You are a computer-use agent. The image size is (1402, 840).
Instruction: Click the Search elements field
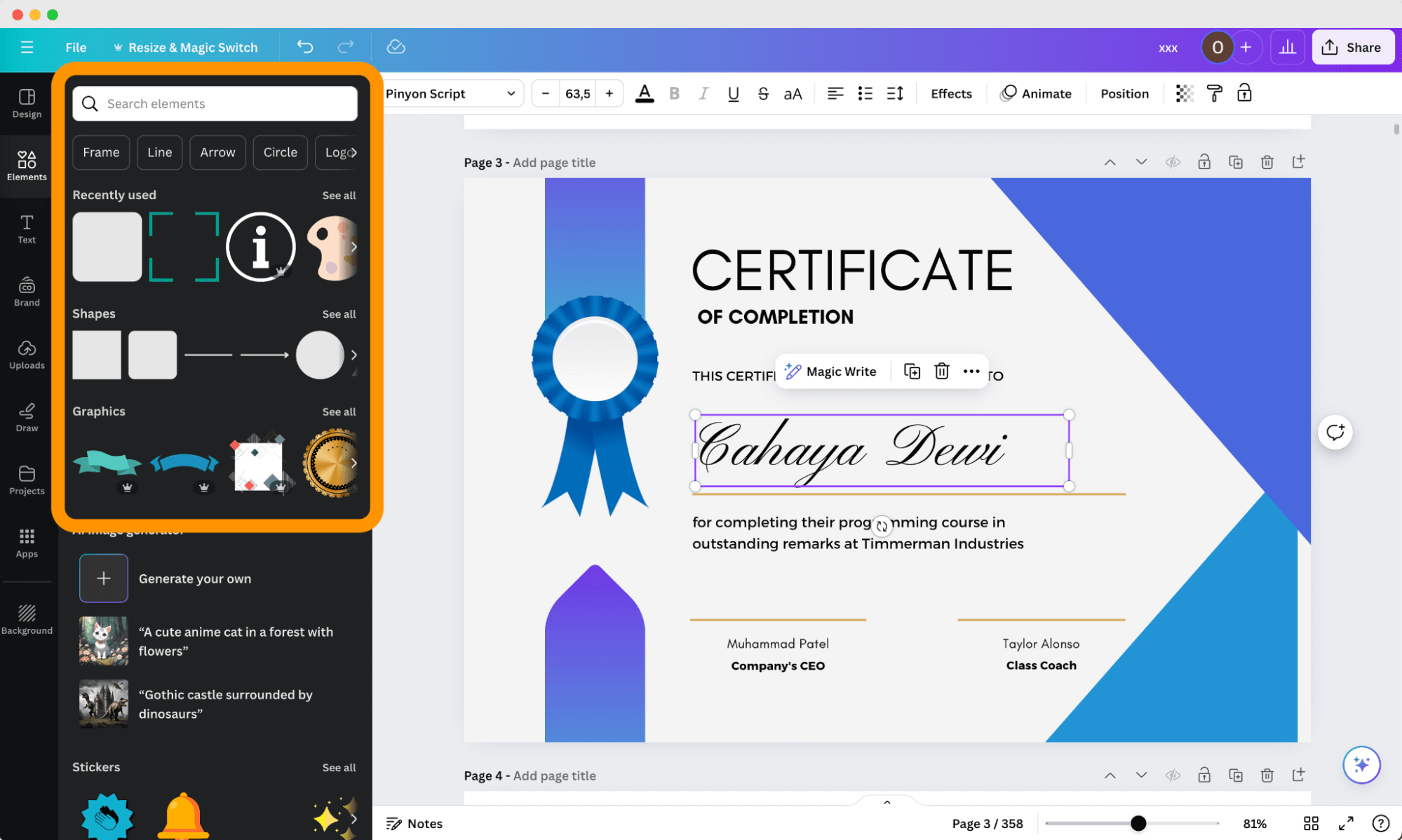coord(215,104)
